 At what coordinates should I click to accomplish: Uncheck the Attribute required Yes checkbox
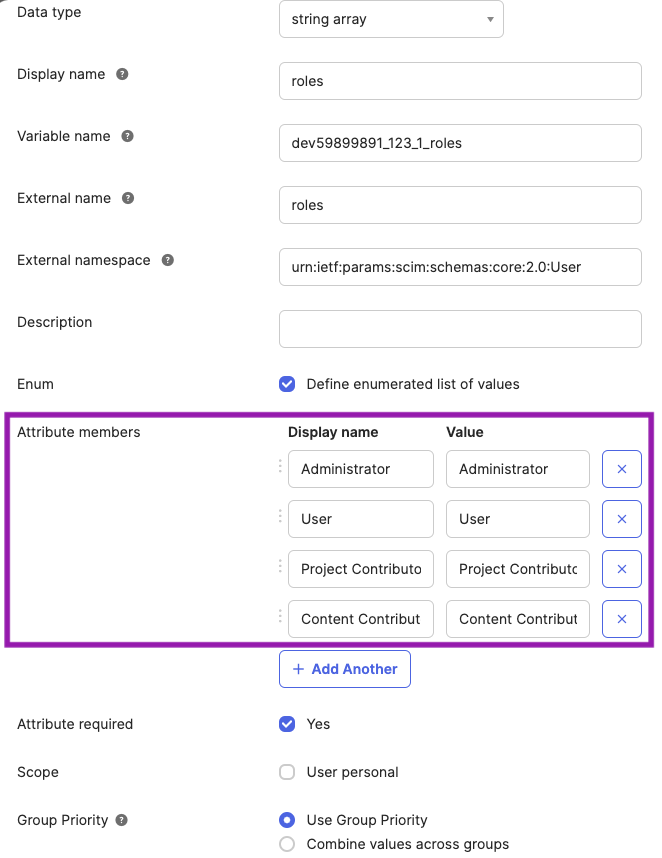point(287,724)
